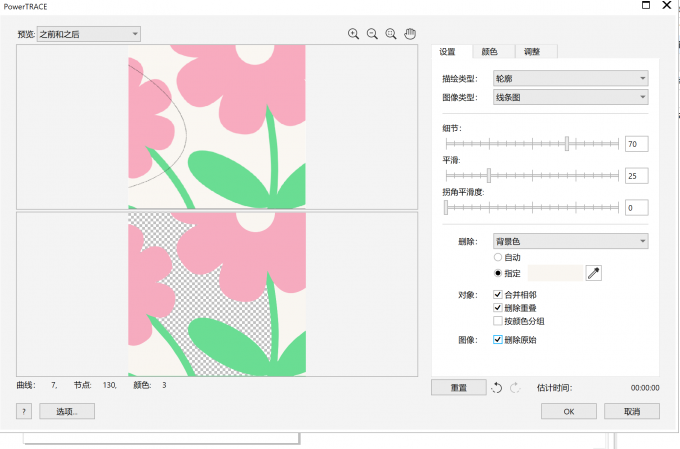Activate the pan hand tool

(410, 34)
